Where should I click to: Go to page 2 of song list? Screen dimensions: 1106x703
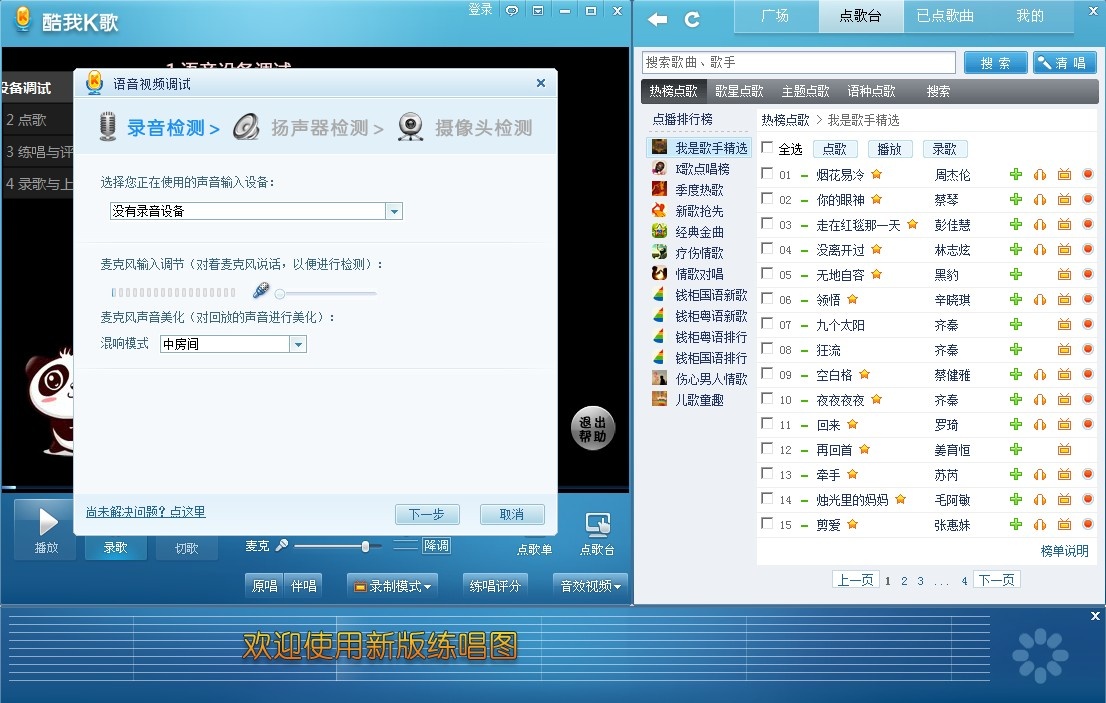(x=904, y=580)
